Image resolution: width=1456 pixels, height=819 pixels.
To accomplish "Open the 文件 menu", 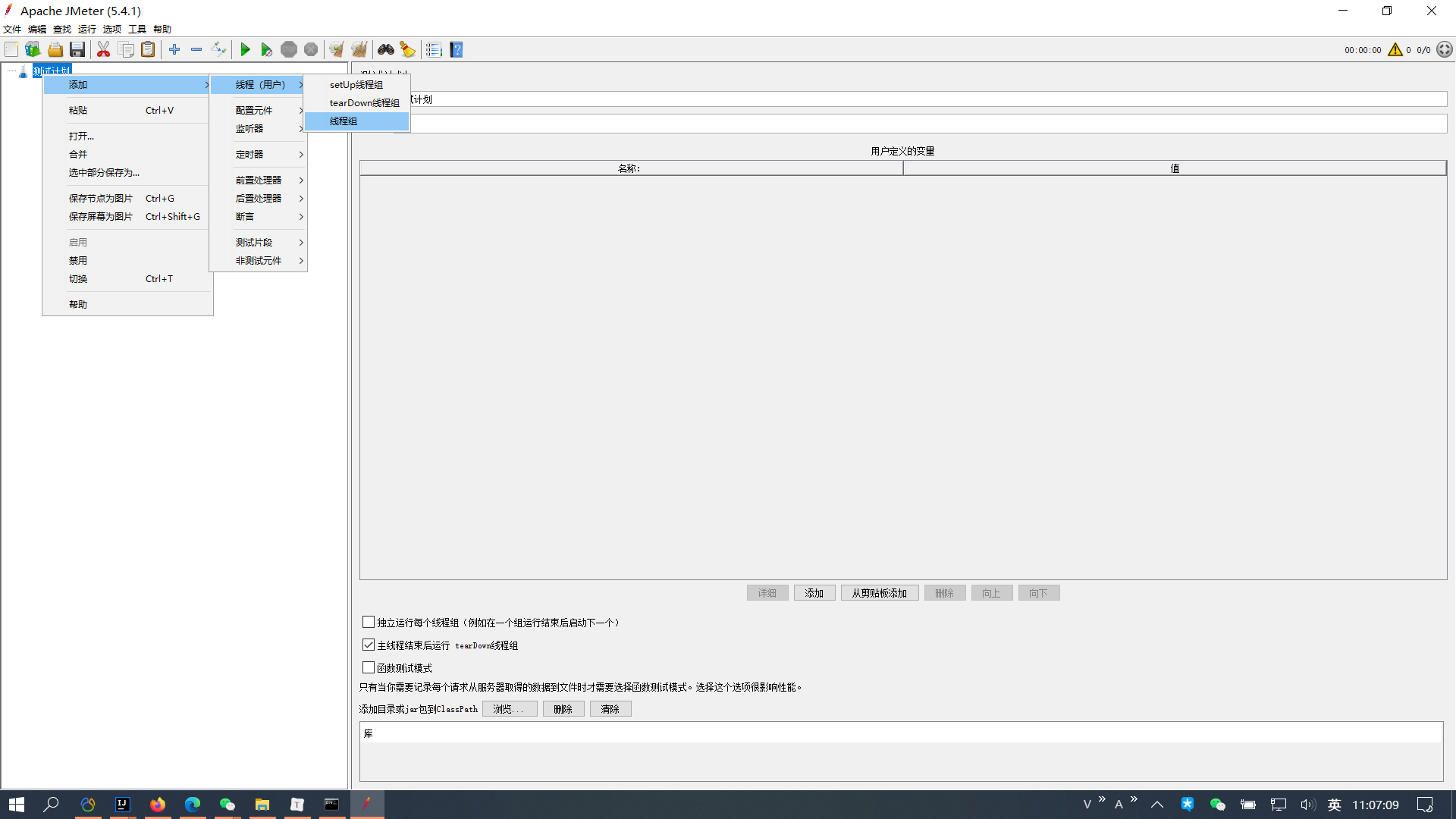I will (12, 29).
